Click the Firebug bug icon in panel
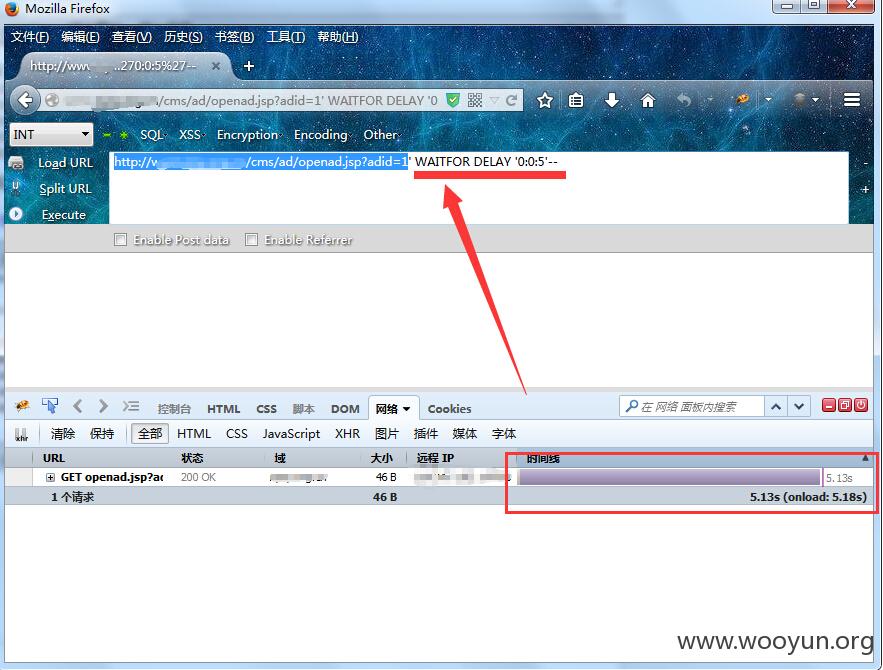 [23, 406]
